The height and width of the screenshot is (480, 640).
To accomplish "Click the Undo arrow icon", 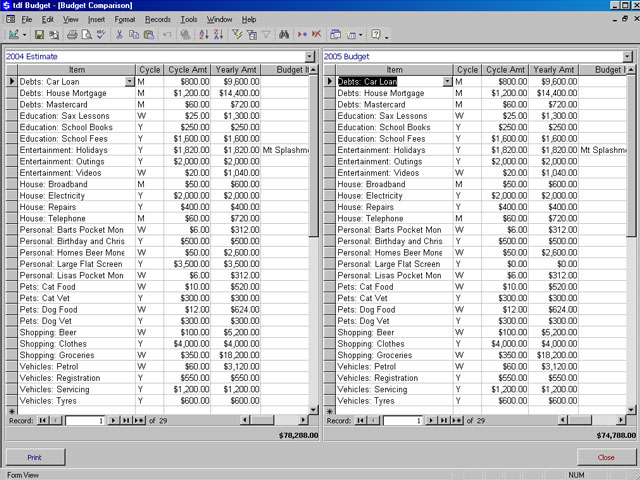I will pos(167,35).
